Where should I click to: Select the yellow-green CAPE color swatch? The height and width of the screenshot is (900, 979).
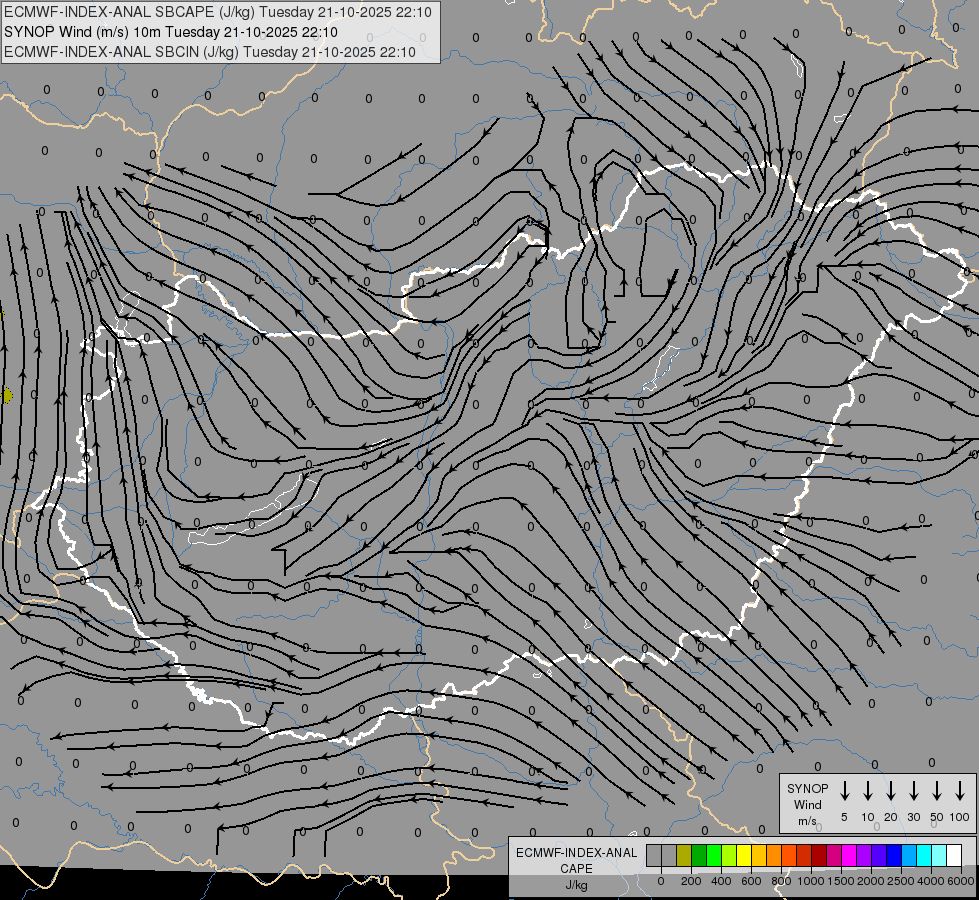point(729,855)
